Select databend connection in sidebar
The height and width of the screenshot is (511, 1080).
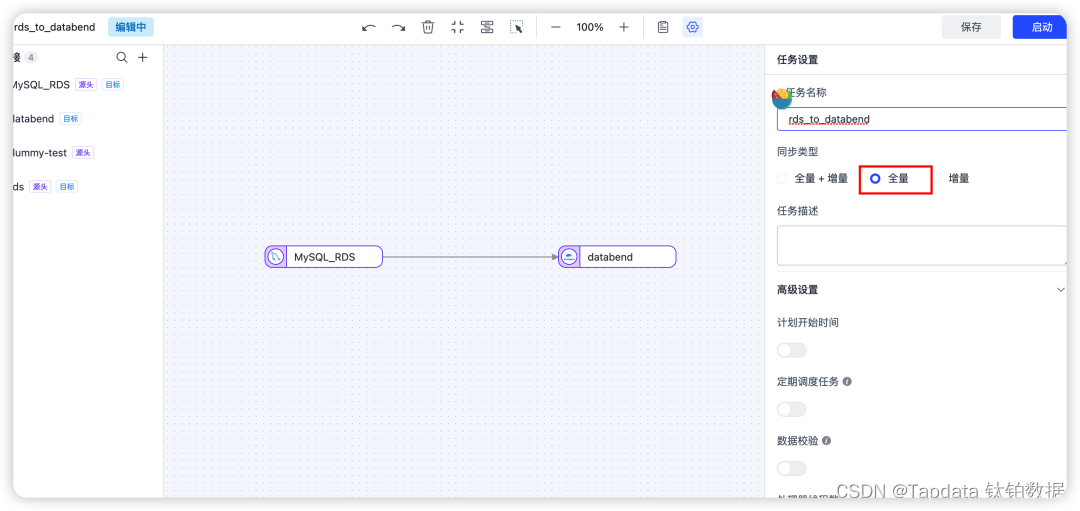34,118
